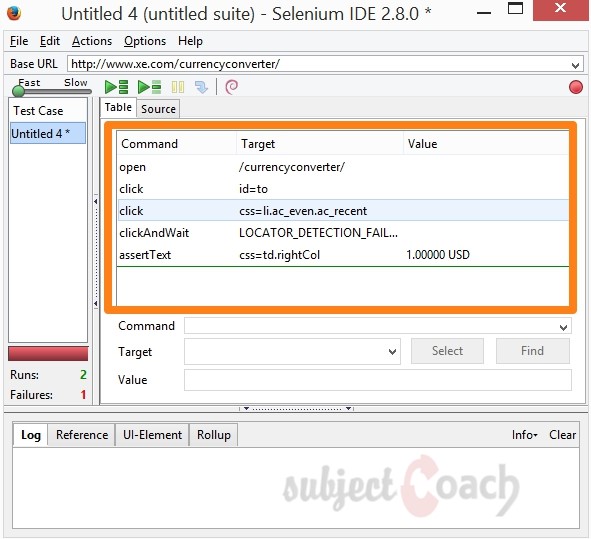Open the File menu
The image size is (591, 539).
[19, 41]
